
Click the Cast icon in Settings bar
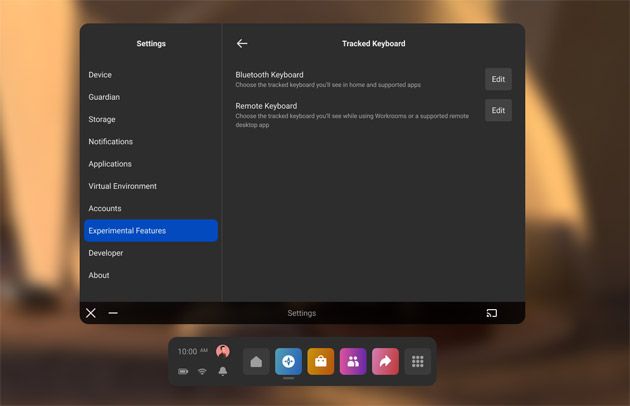(492, 313)
